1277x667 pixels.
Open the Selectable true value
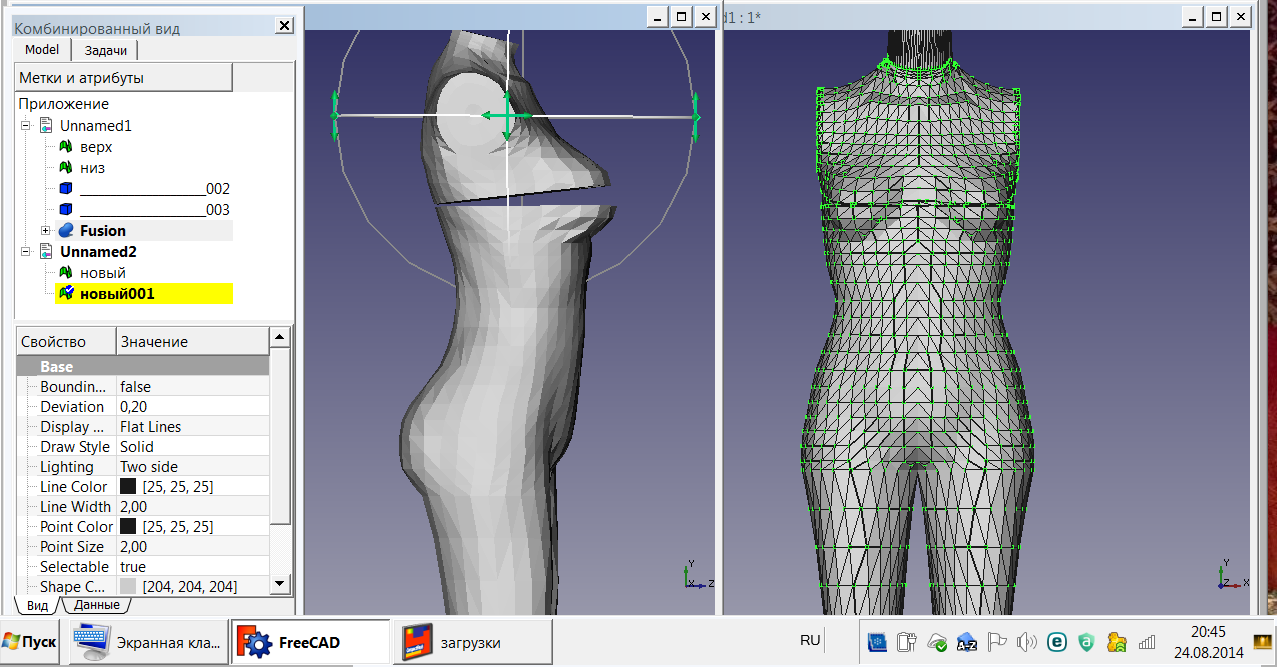[x=193, y=566]
